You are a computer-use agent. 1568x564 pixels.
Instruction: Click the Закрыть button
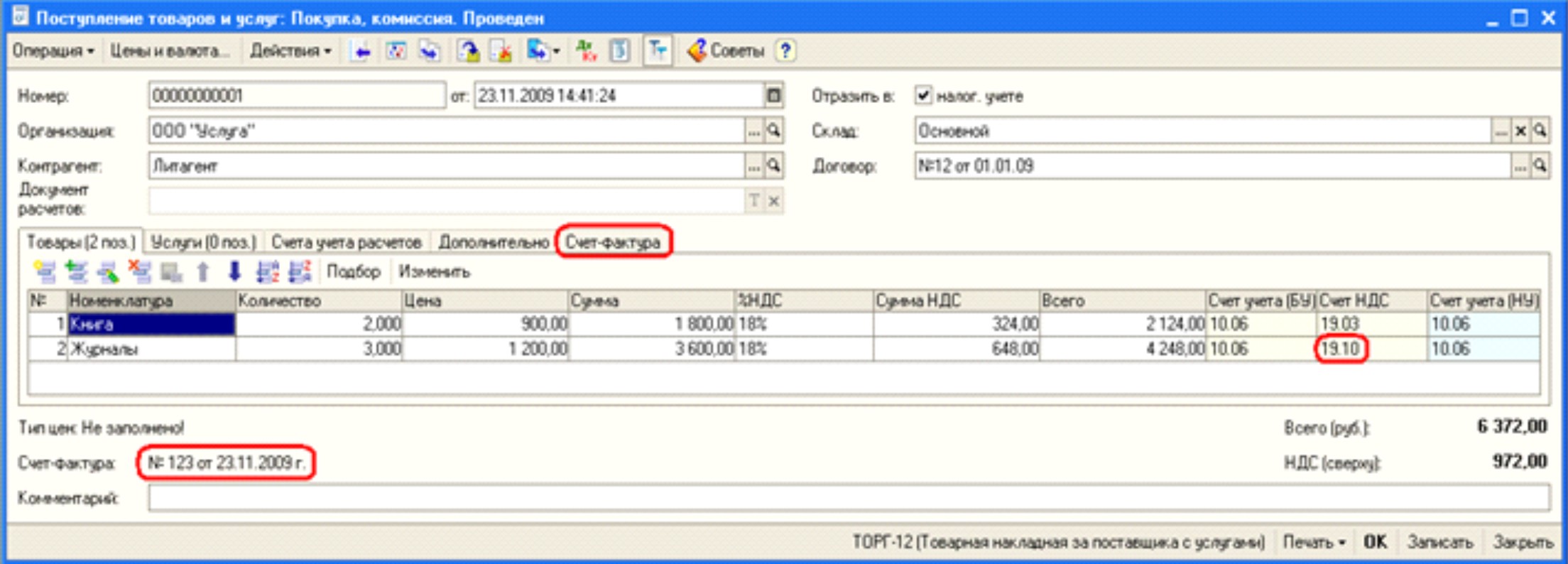tap(1523, 543)
